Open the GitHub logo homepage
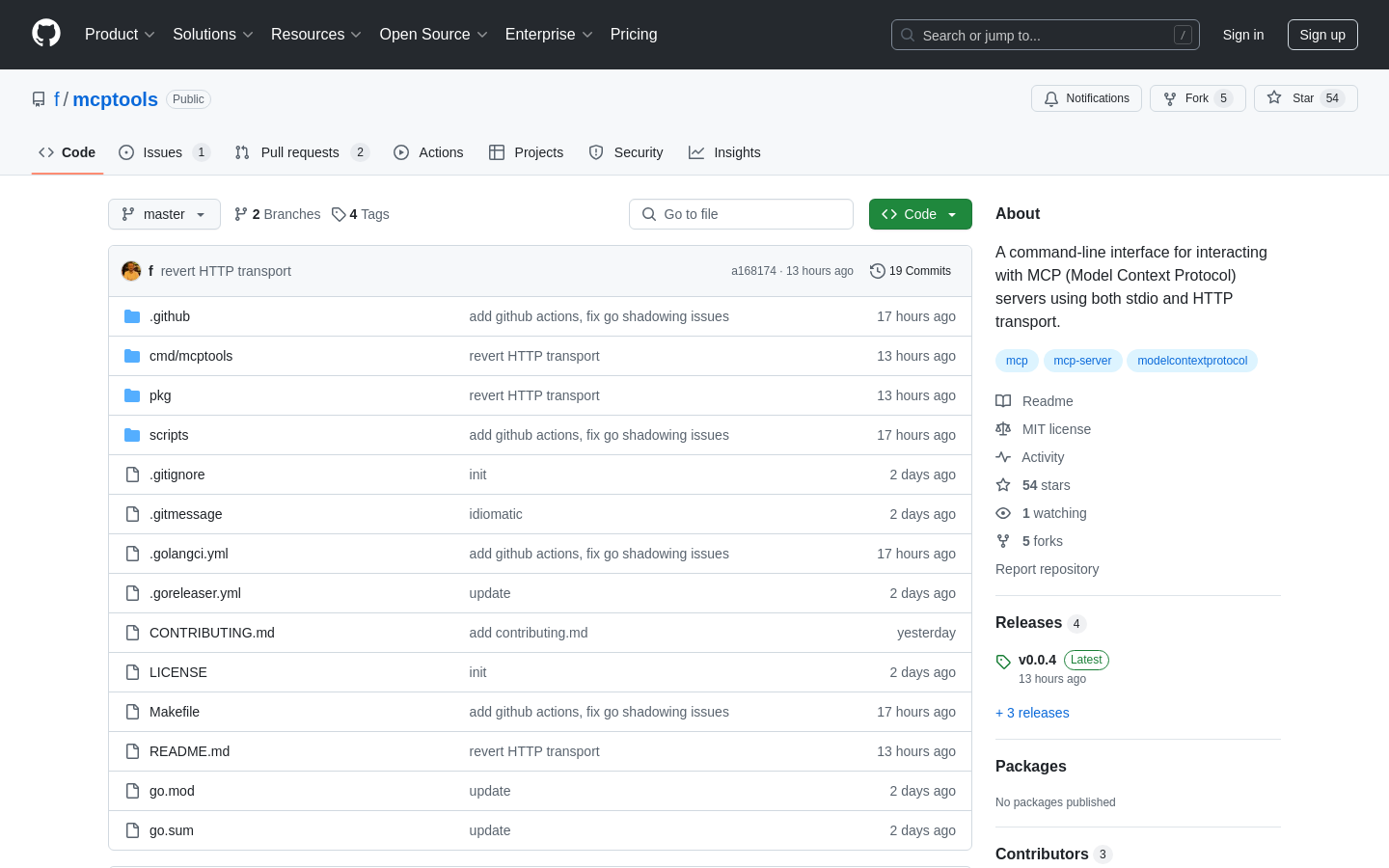This screenshot has width=1389, height=868. click(x=46, y=34)
